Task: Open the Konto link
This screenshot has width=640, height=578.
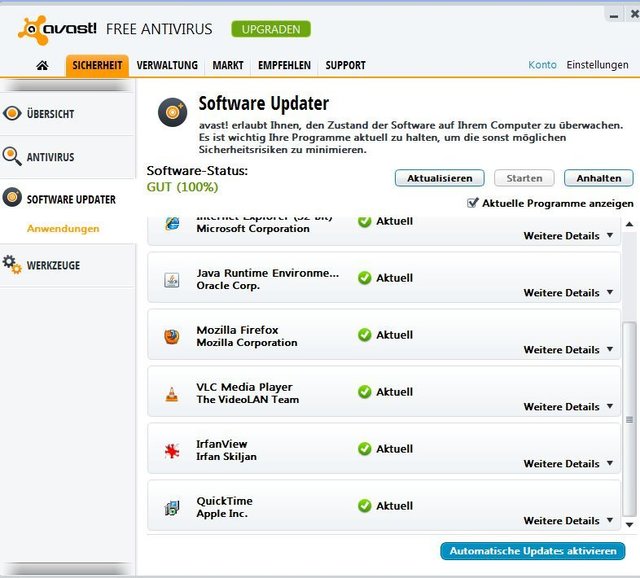Action: [542, 65]
